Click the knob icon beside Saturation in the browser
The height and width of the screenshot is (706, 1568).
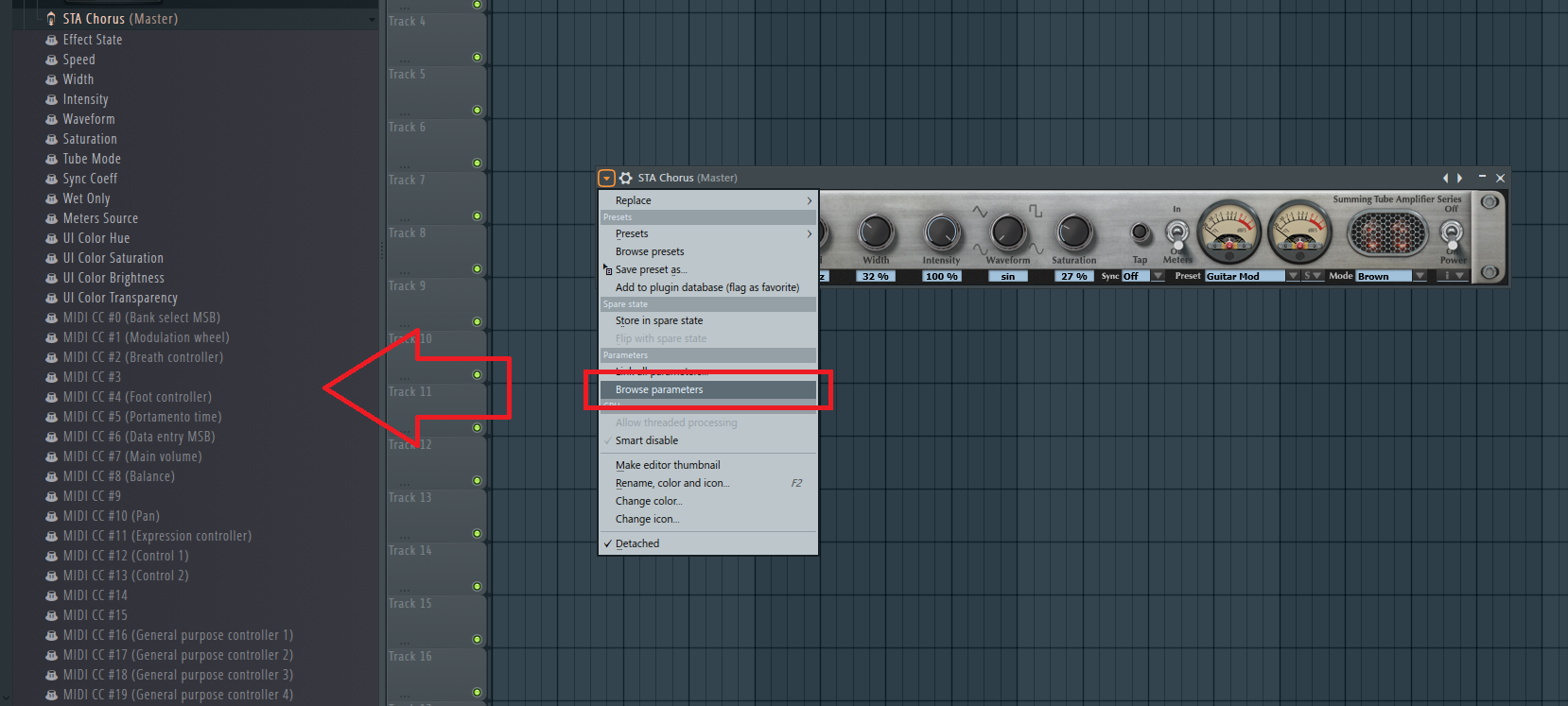click(x=51, y=139)
